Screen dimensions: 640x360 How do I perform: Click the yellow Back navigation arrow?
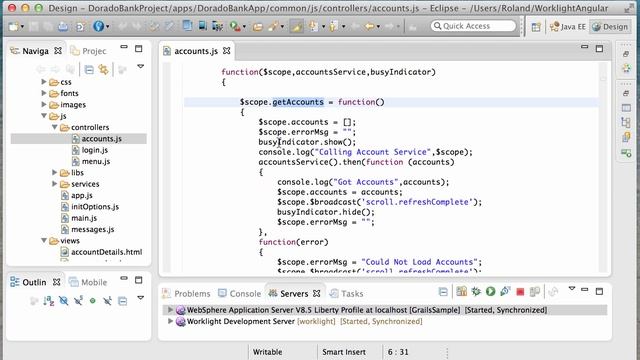369,27
